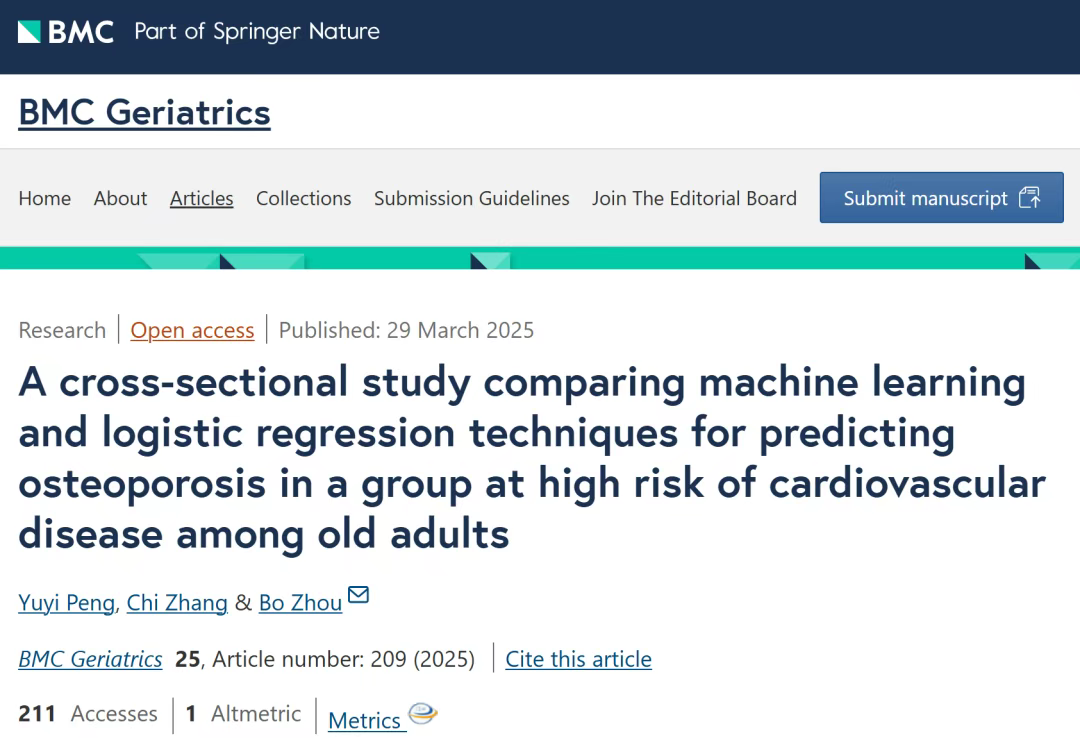Click the upload icon in Submit manuscript
This screenshot has width=1080, height=738.
[1030, 198]
